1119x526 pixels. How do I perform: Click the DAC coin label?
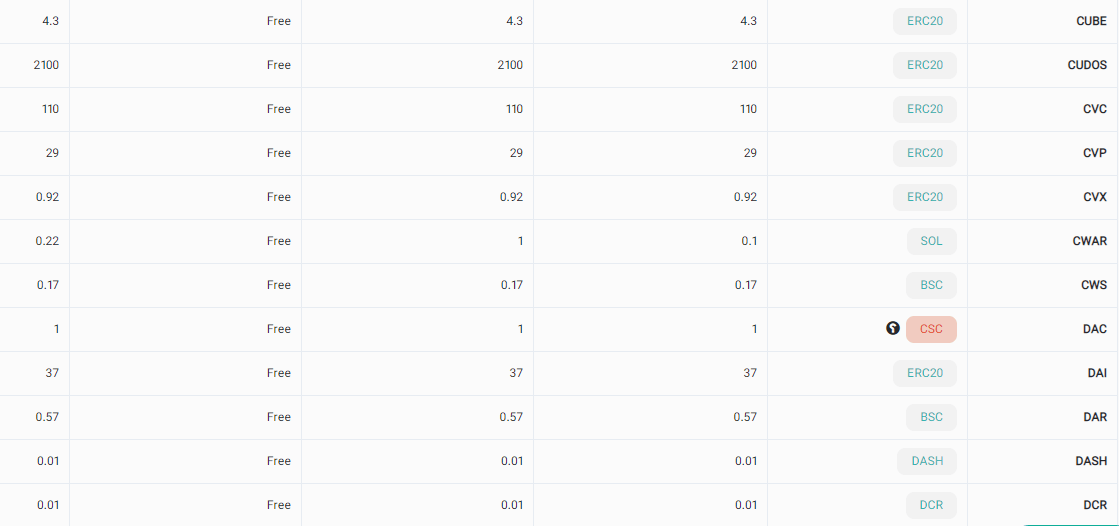click(x=1095, y=329)
